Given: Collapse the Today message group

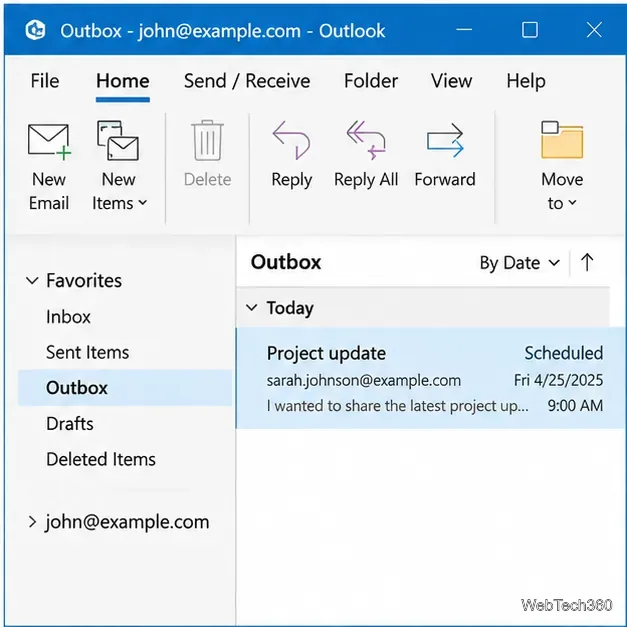Looking at the screenshot, I should point(252,308).
